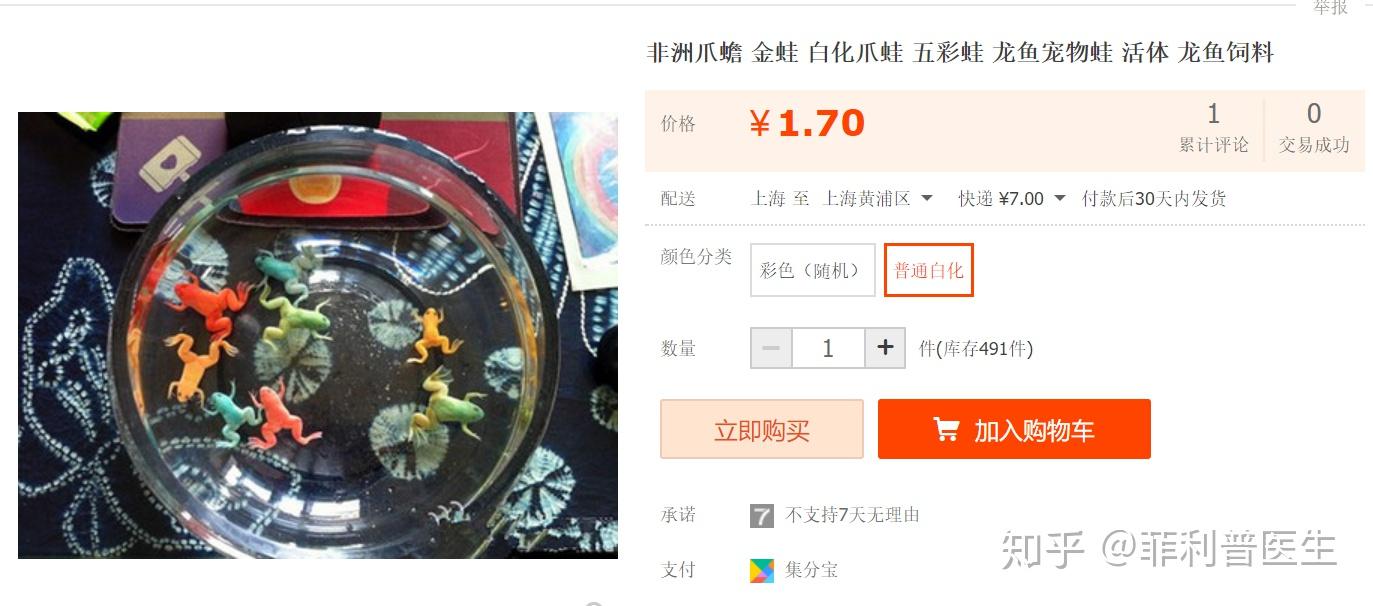Select the 普通白化 color option
Image resolution: width=1373 pixels, height=606 pixels.
tap(929, 270)
